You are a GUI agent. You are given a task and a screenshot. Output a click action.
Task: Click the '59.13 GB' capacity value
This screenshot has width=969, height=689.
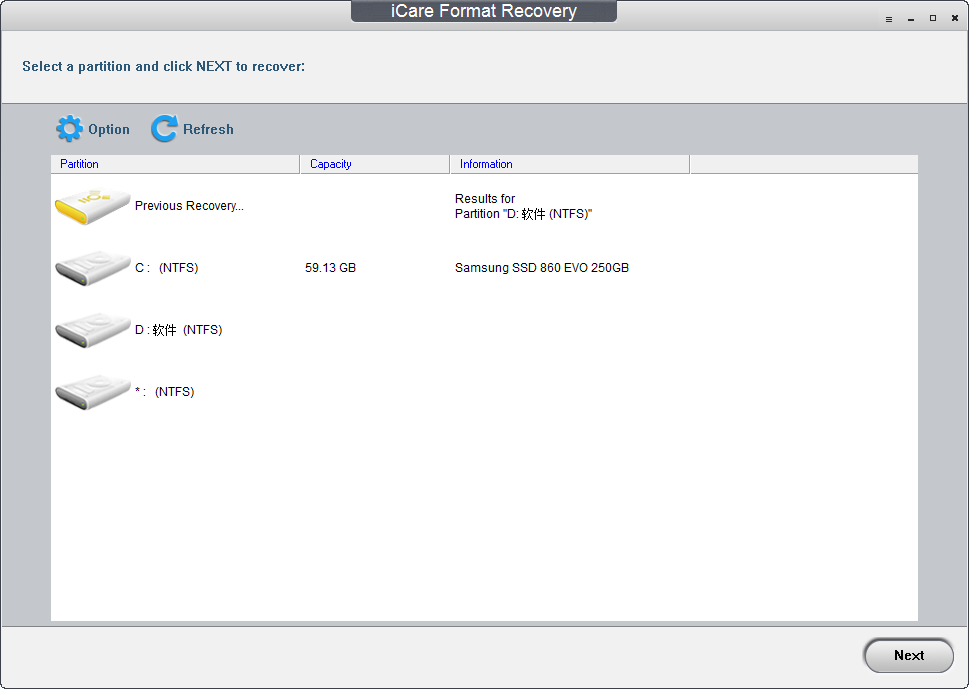(x=331, y=268)
